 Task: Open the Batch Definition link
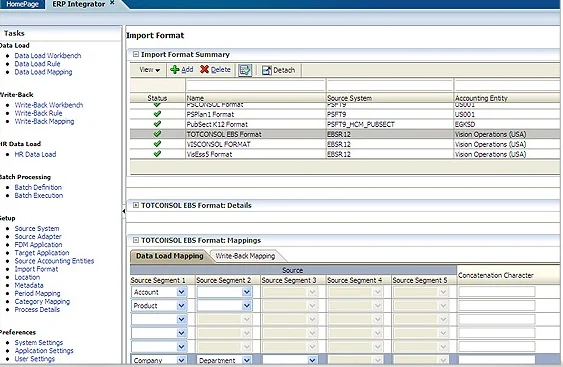[x=38, y=187]
